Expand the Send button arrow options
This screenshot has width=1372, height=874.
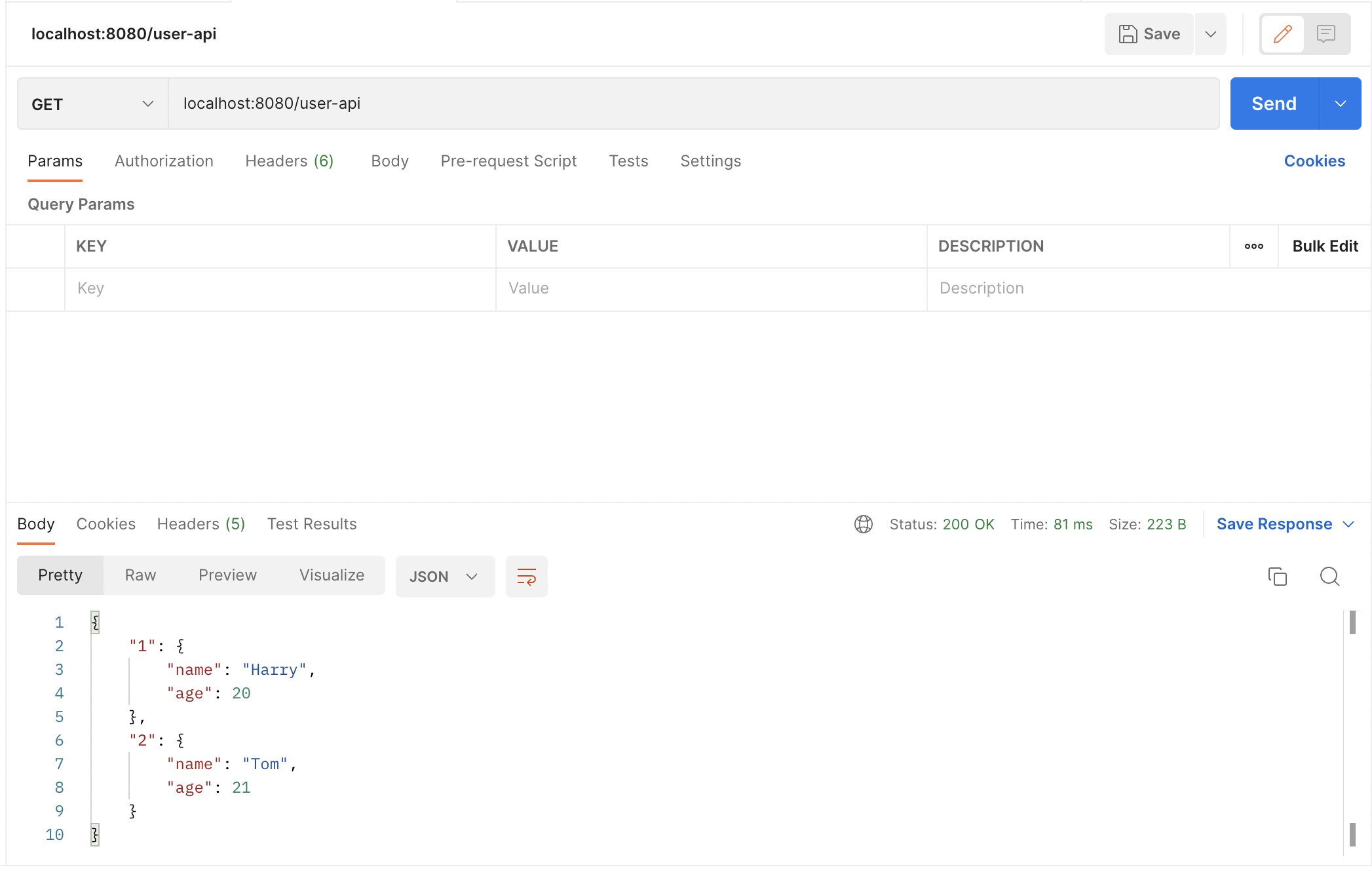click(x=1340, y=104)
